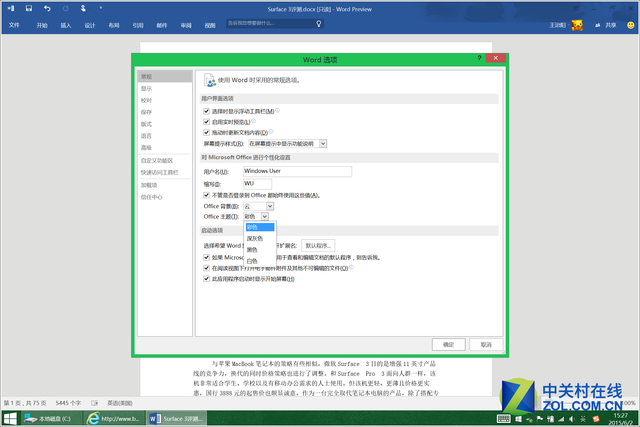Click the Default Programs (默认程序...) button
This screenshot has height=427, width=640.
point(318,245)
